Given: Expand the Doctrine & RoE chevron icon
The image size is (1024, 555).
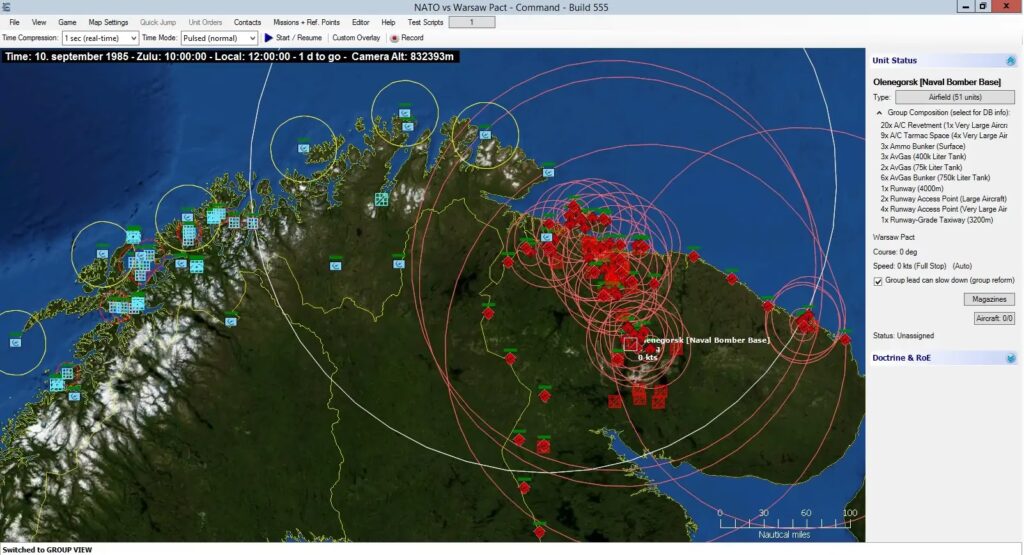Looking at the screenshot, I should tap(1010, 358).
